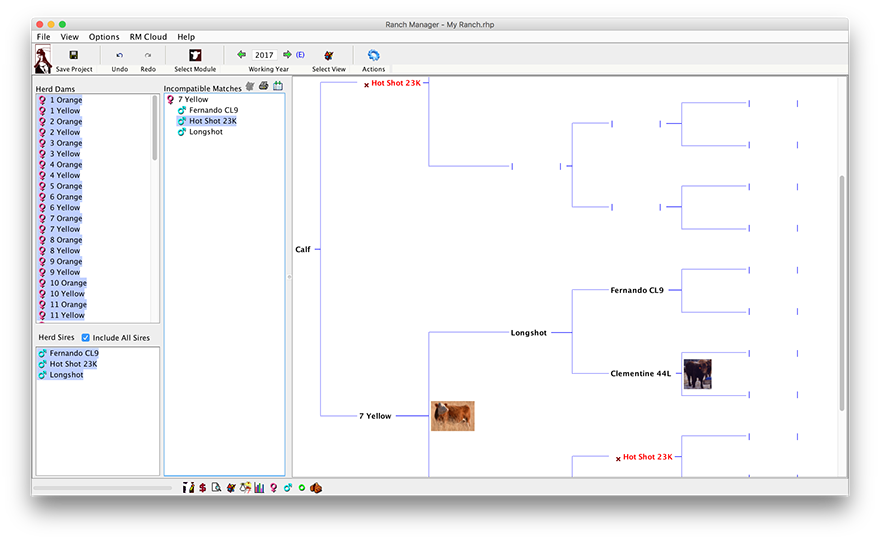
Task: Toggle the Include All Sires checkbox
Action: [86, 338]
